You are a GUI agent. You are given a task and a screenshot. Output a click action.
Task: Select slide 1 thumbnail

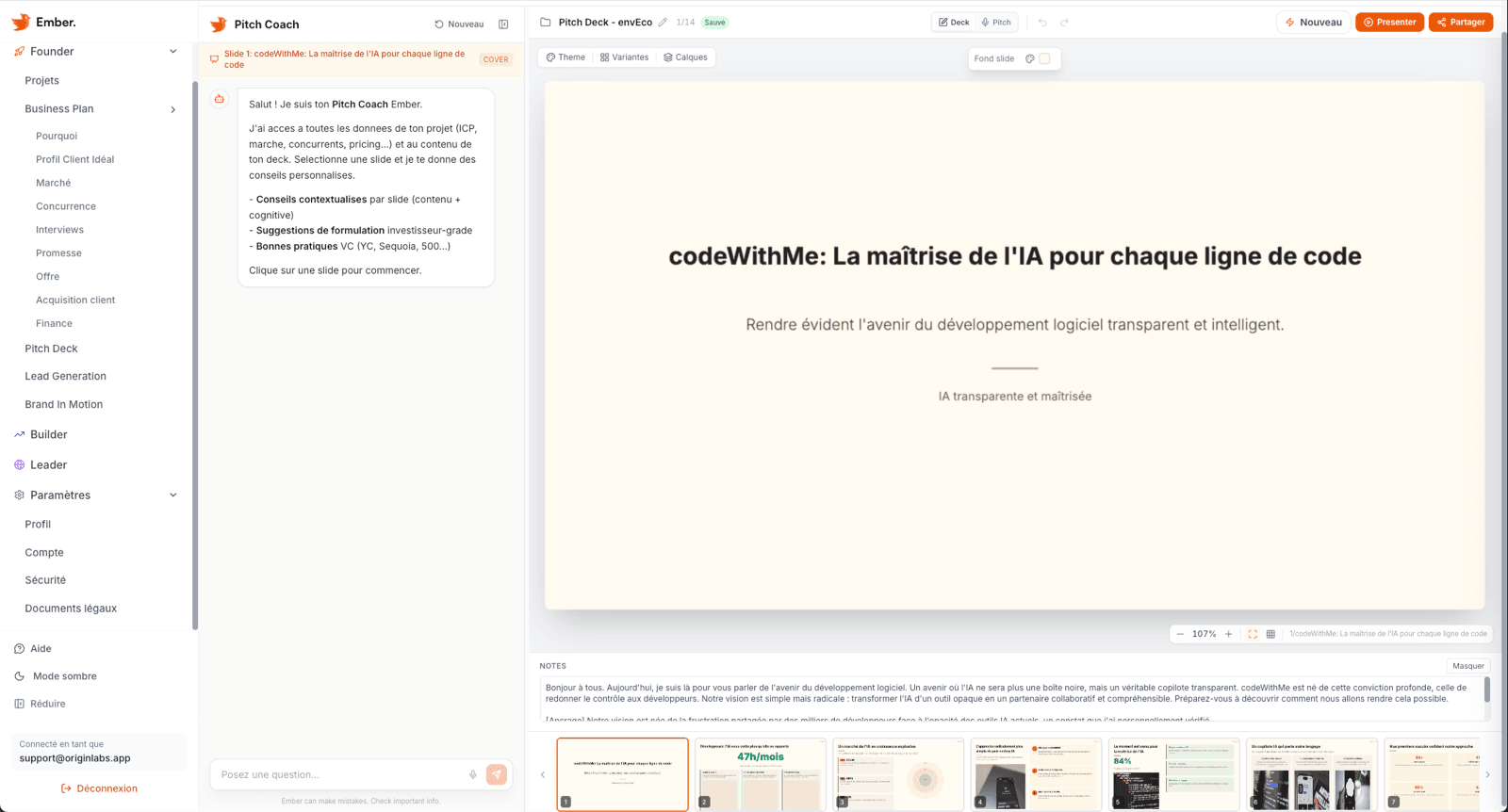click(623, 774)
